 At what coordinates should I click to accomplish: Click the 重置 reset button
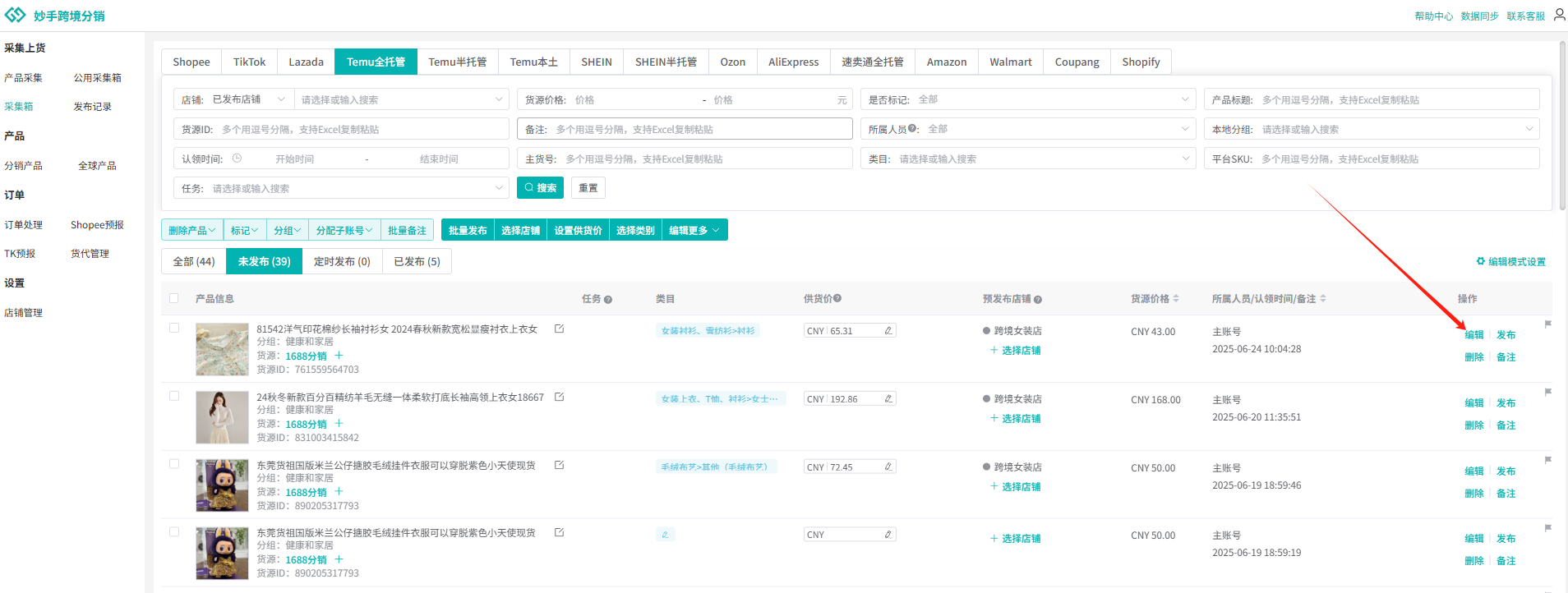click(588, 187)
